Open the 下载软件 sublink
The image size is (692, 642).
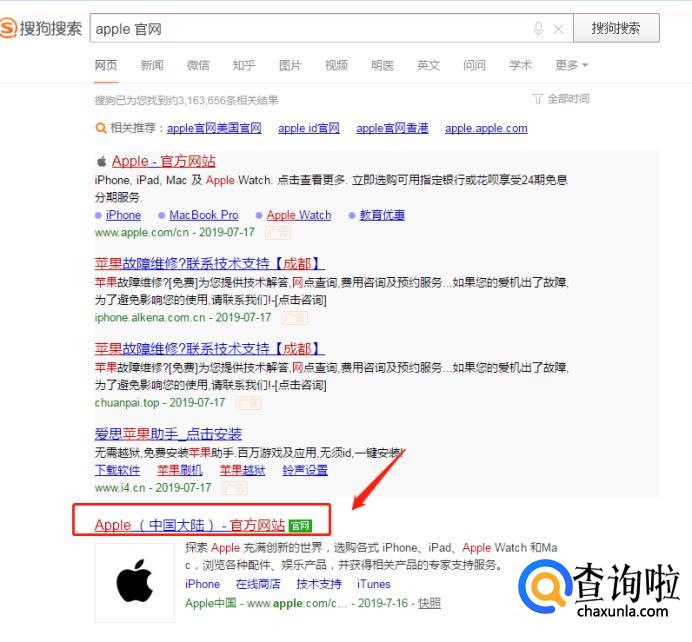(117, 470)
